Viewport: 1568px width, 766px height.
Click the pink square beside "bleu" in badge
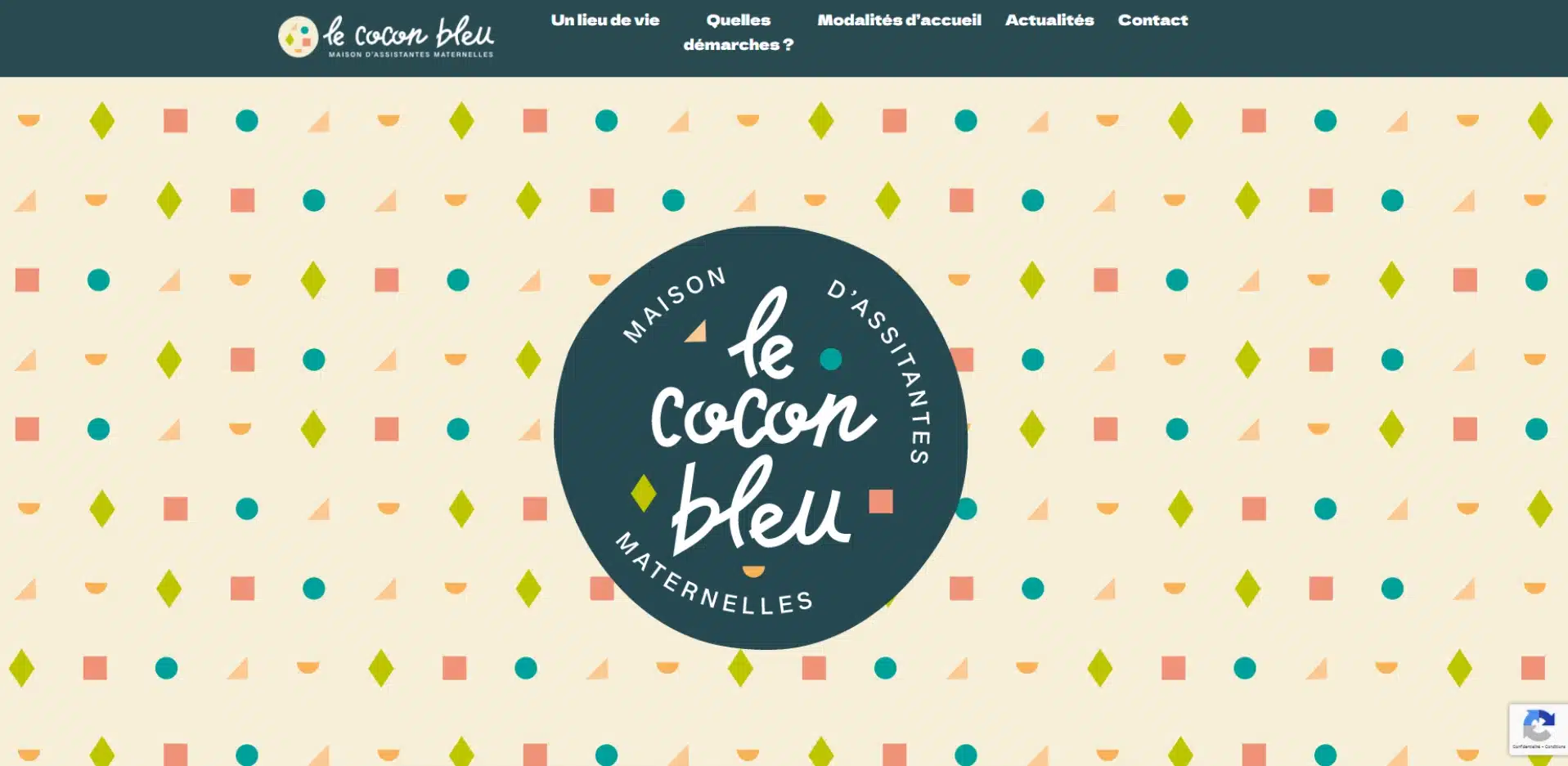click(881, 501)
